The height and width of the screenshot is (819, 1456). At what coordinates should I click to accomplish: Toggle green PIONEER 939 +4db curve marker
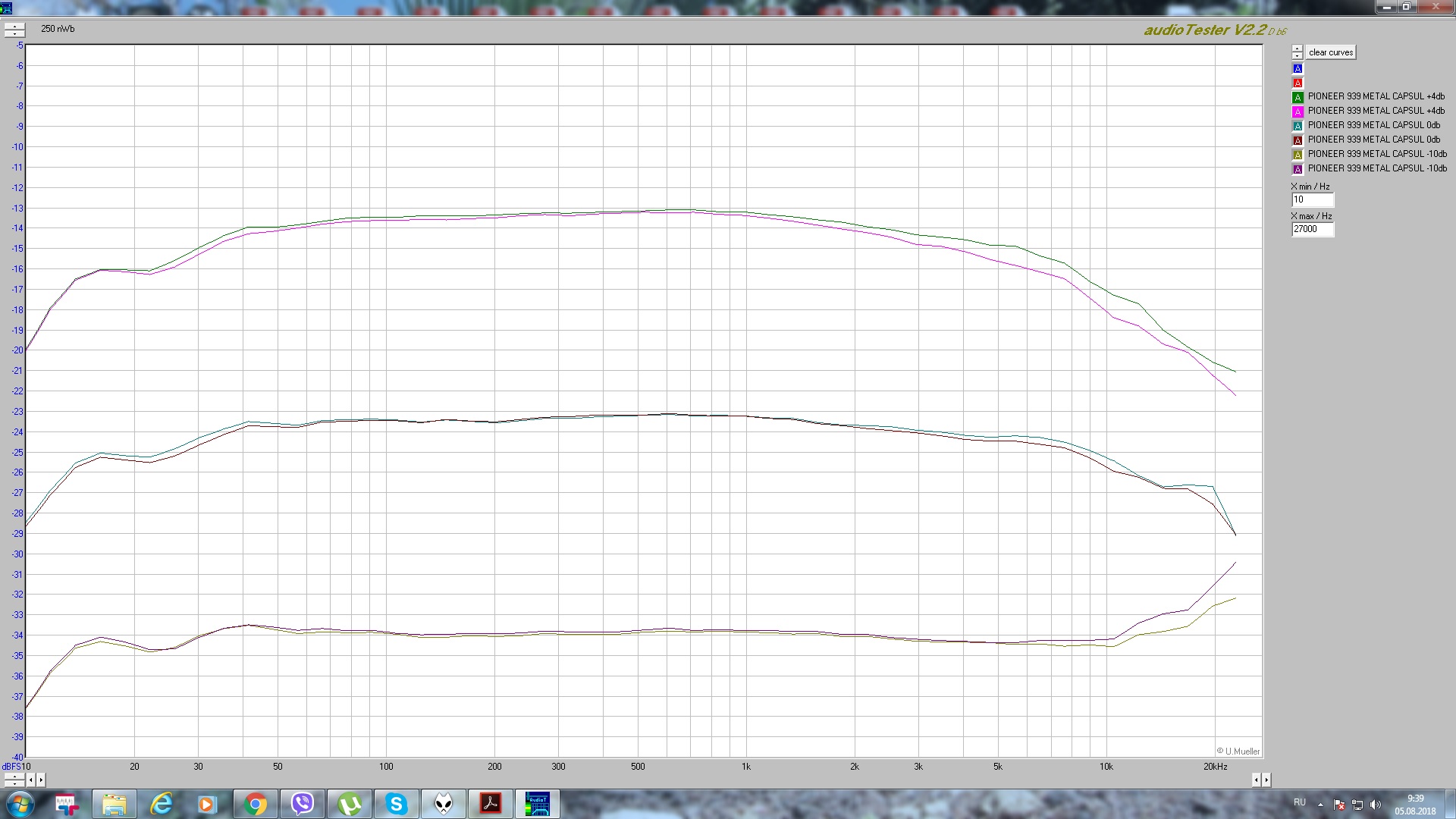pyautogui.click(x=1298, y=97)
